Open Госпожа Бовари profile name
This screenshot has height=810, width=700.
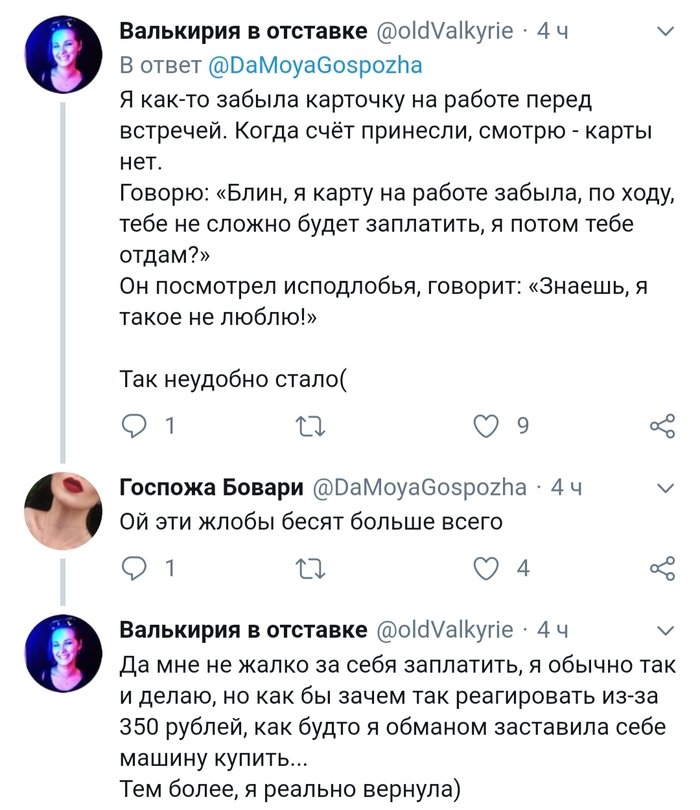[x=211, y=488]
